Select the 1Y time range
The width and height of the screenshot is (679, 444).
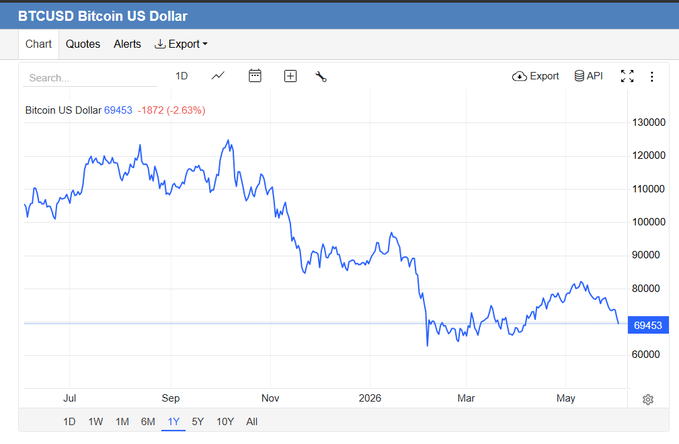173,421
